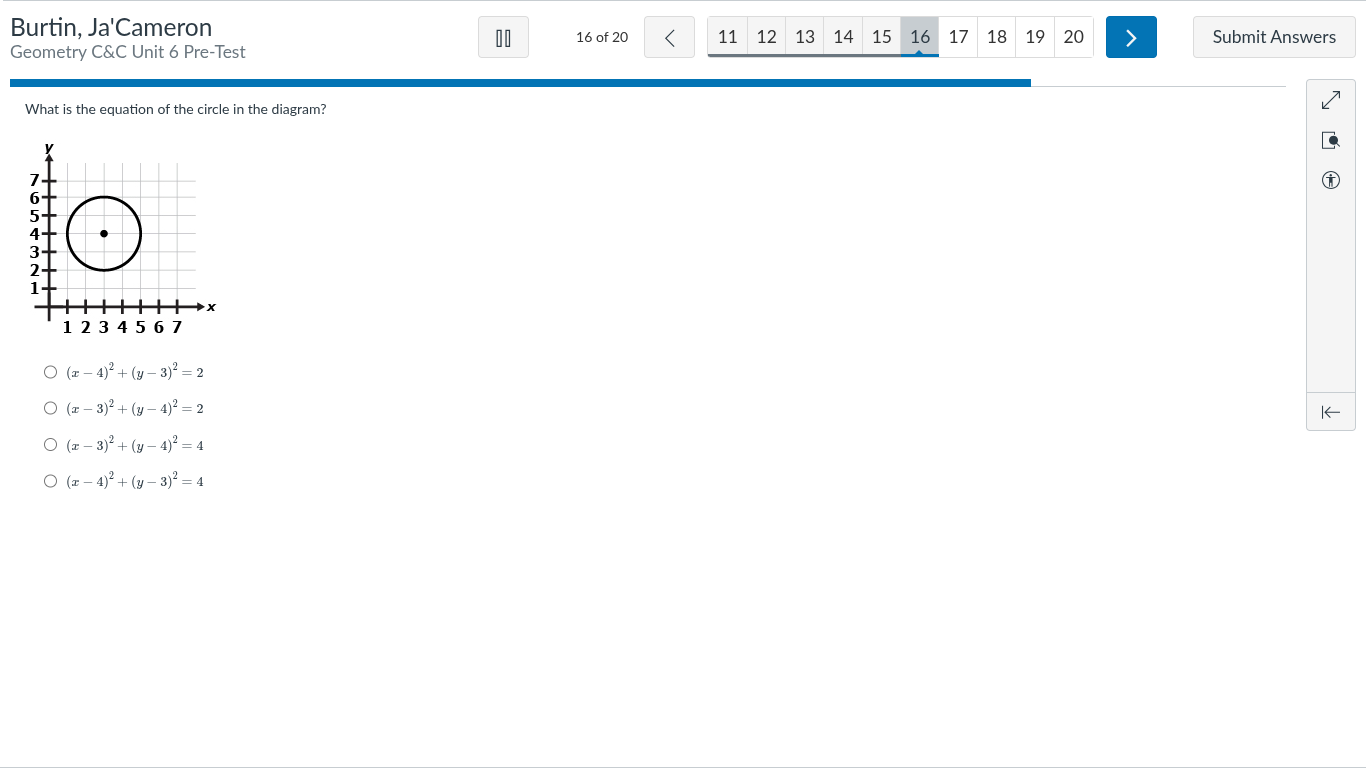The image size is (1366, 768).
Task: Go to the previous question arrow
Action: [669, 37]
